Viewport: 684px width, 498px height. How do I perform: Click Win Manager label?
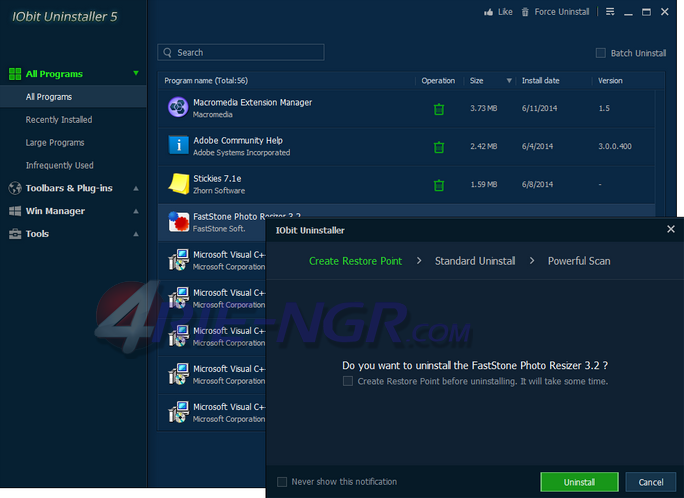(55, 211)
